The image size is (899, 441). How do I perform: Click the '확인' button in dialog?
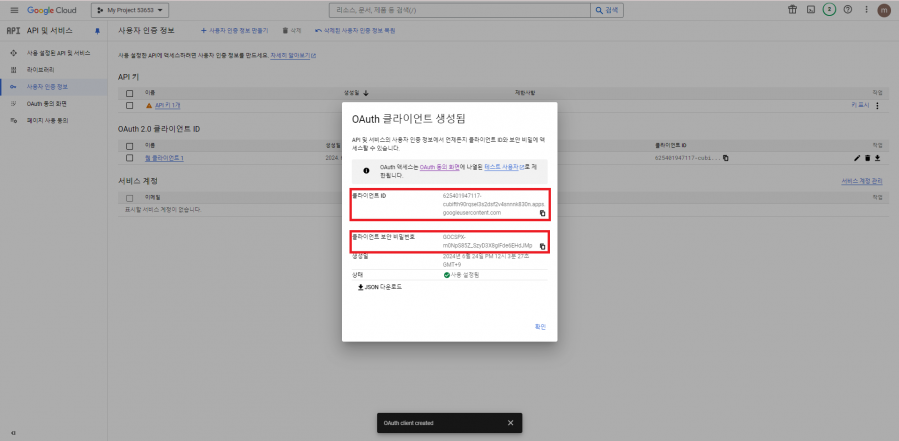coord(540,326)
